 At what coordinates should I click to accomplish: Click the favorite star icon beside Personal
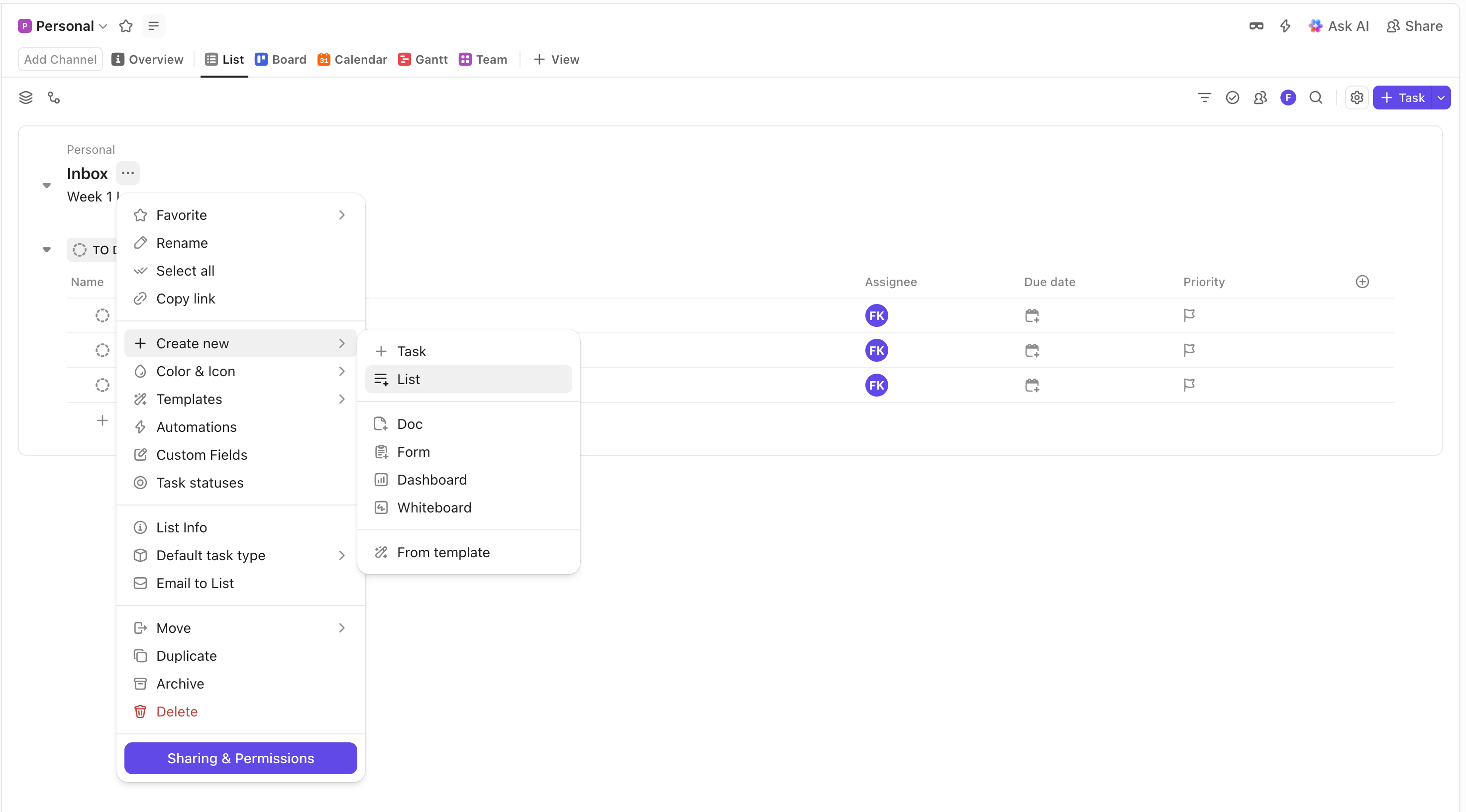[x=126, y=26]
